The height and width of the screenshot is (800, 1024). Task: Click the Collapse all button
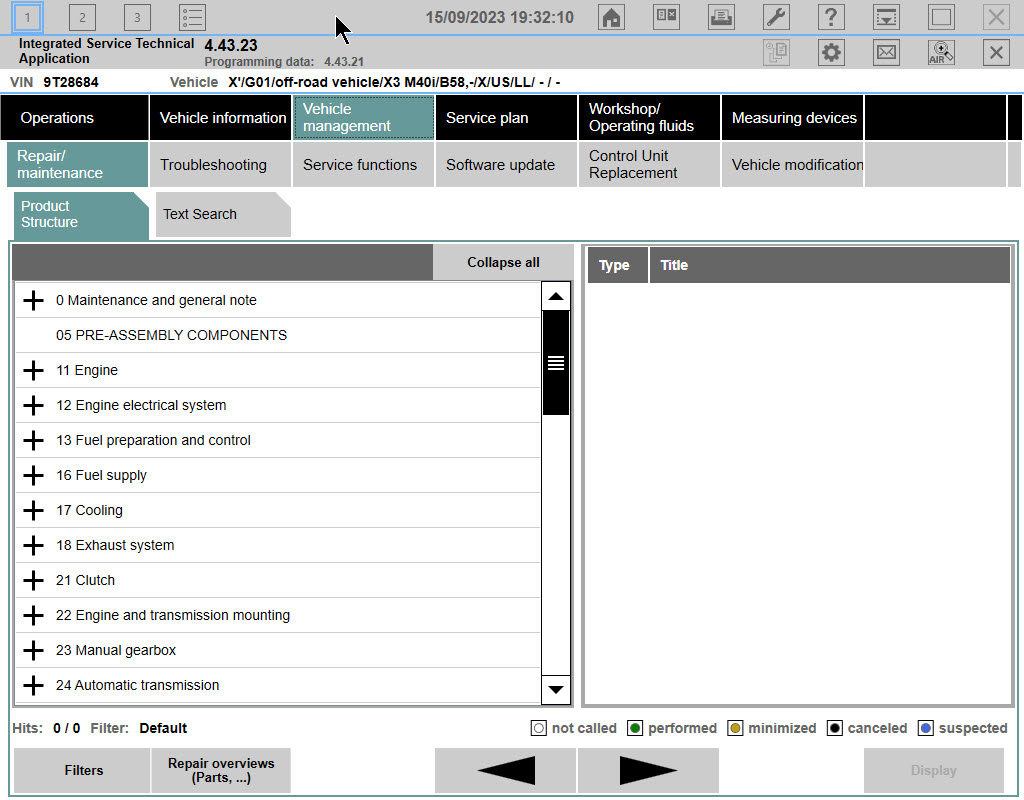point(503,263)
